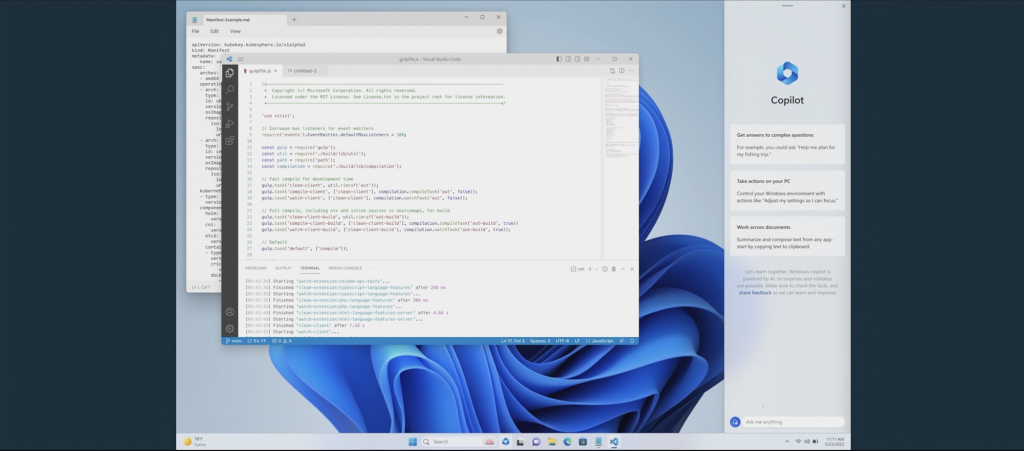
Task: Open the OUTPUT panel tab
Action: (283, 268)
